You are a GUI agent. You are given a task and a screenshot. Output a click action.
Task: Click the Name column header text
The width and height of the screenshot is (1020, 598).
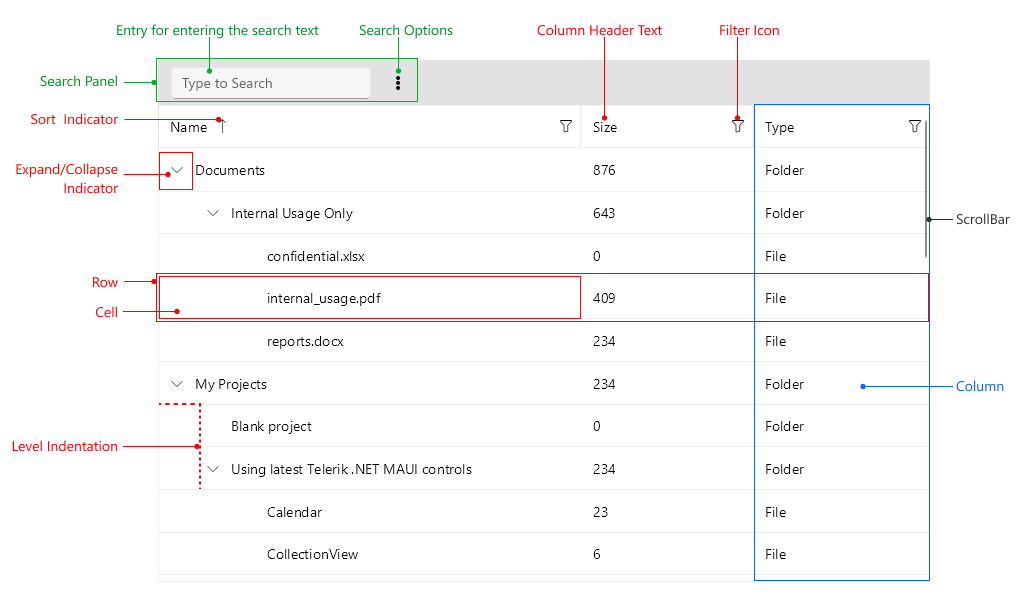[x=188, y=127]
